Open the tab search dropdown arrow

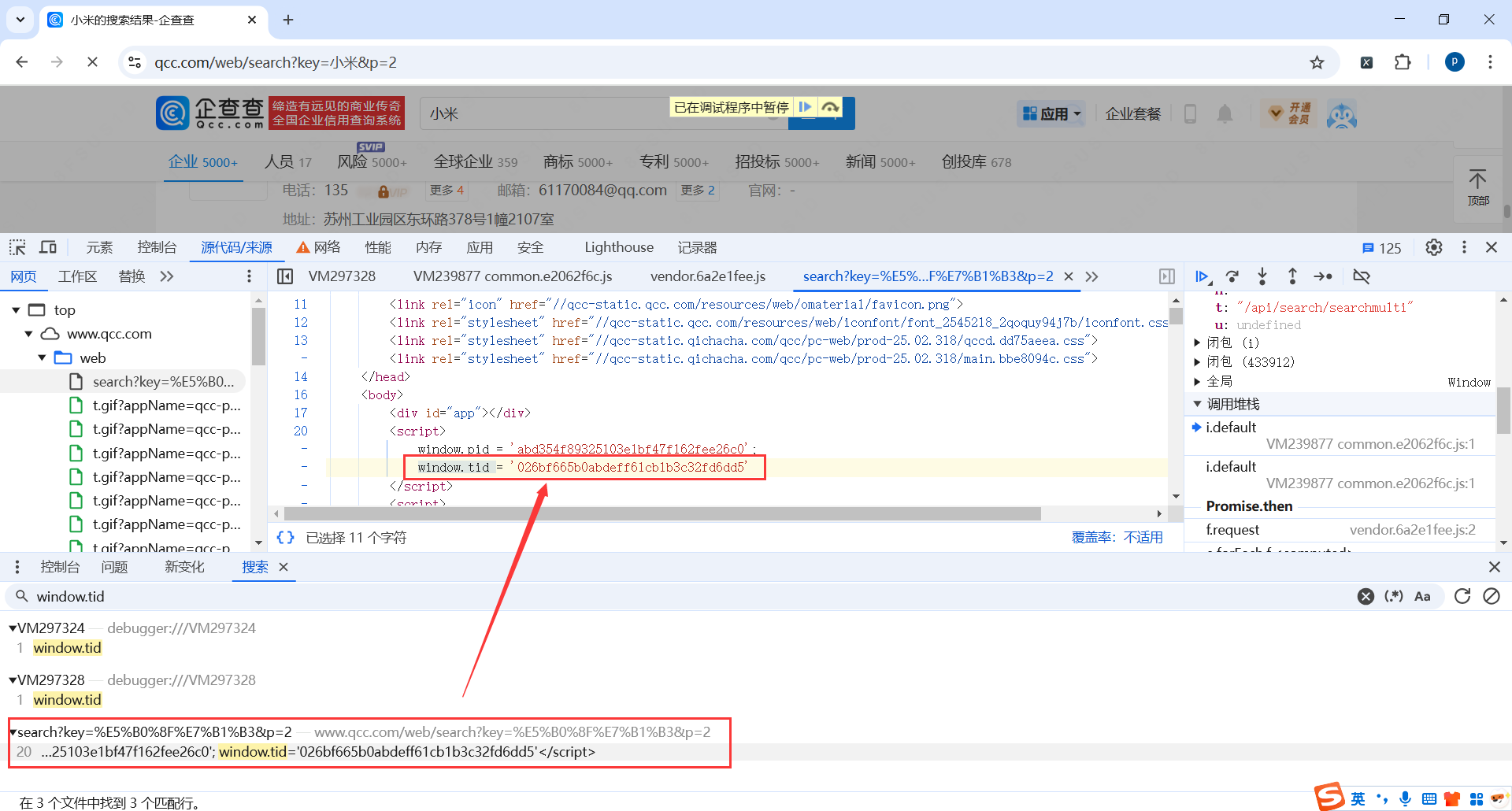coord(20,20)
